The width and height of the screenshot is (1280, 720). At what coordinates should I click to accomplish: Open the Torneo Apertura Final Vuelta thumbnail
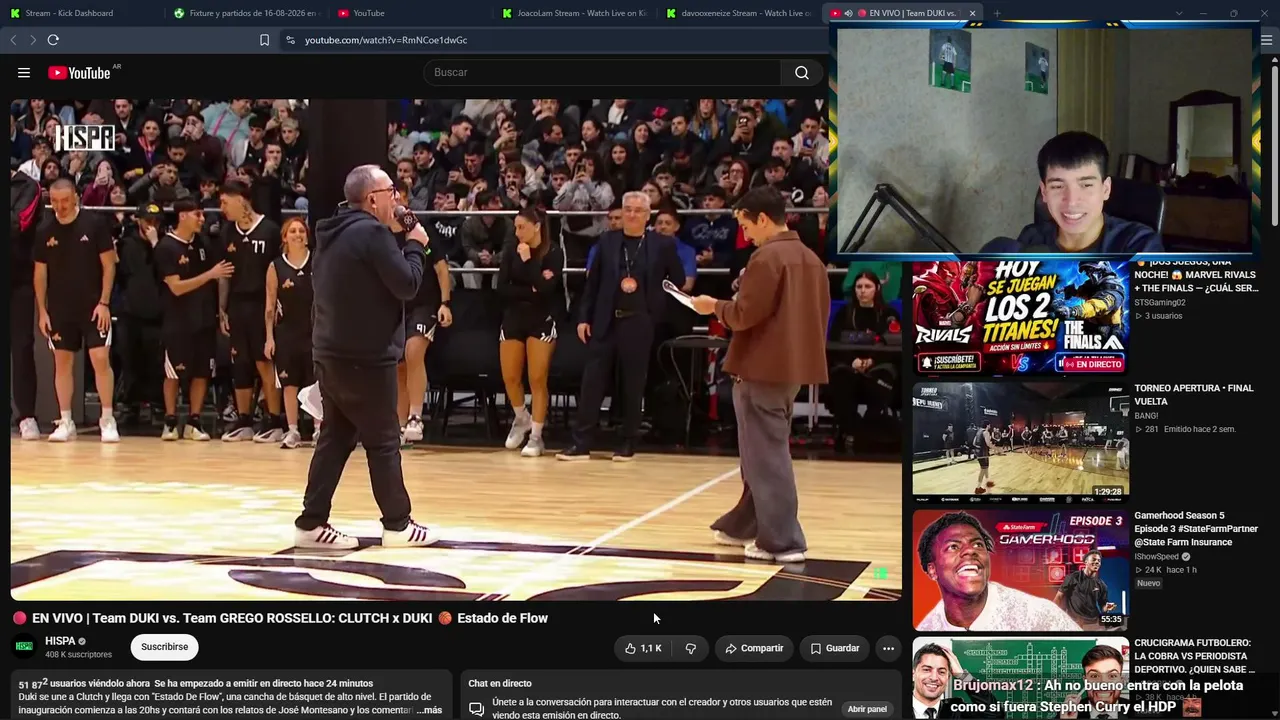(x=1020, y=440)
